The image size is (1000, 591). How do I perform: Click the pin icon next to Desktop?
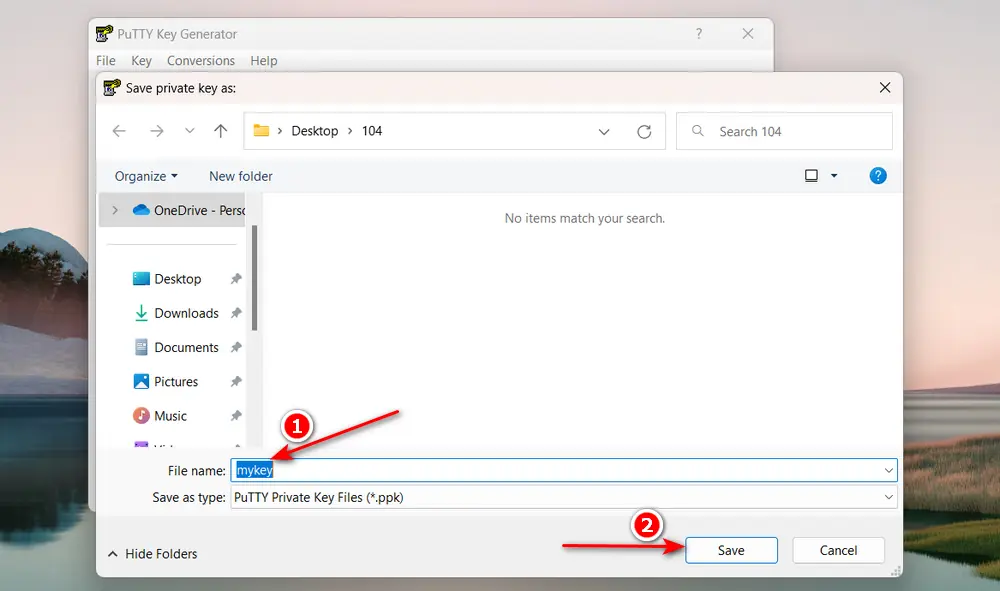coord(238,278)
